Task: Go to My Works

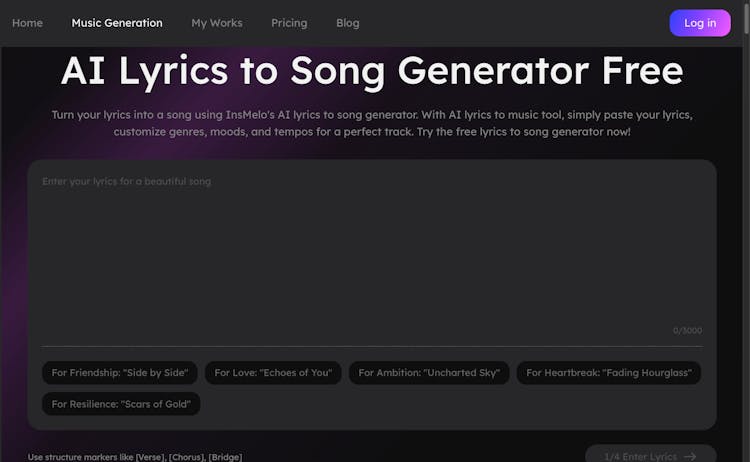Action: (x=217, y=23)
